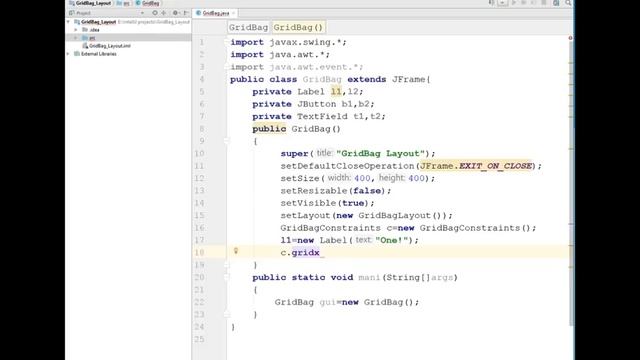Click GridBag() method breadcrumb

(x=298, y=27)
